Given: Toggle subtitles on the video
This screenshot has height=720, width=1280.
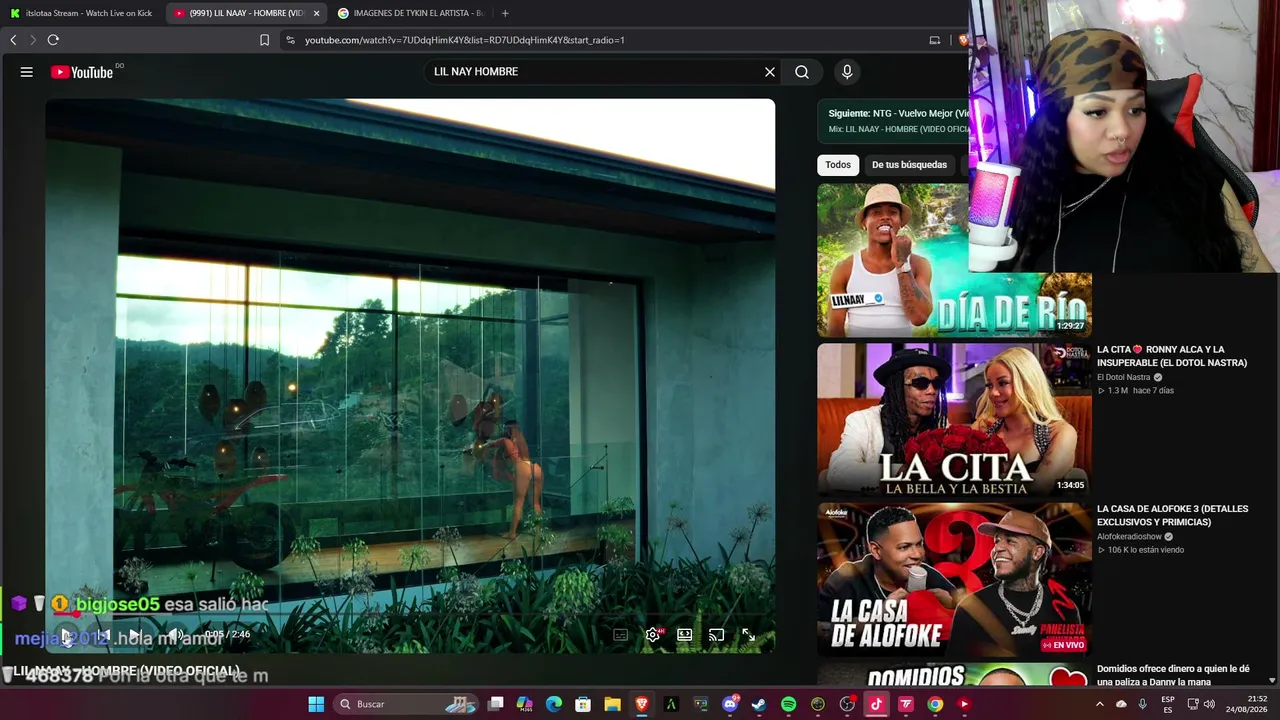Looking at the screenshot, I should (621, 635).
